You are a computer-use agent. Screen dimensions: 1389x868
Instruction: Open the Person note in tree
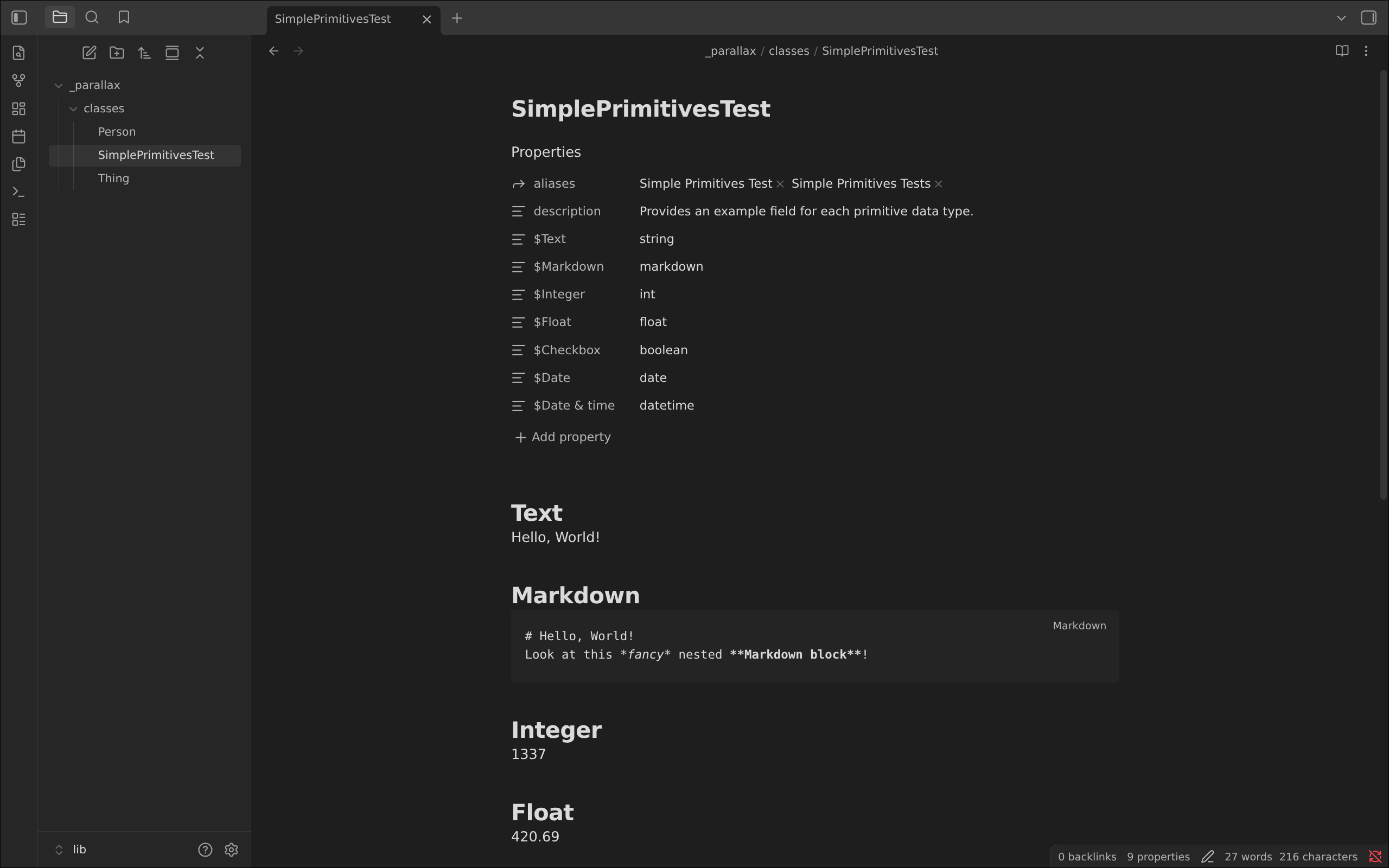click(117, 132)
